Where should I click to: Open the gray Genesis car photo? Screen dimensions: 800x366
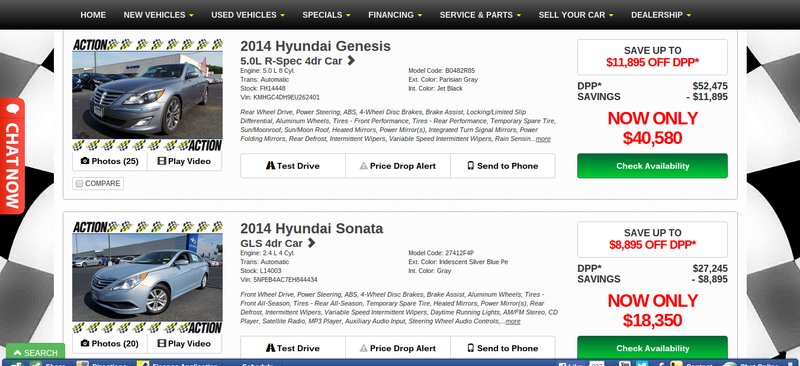[147, 95]
